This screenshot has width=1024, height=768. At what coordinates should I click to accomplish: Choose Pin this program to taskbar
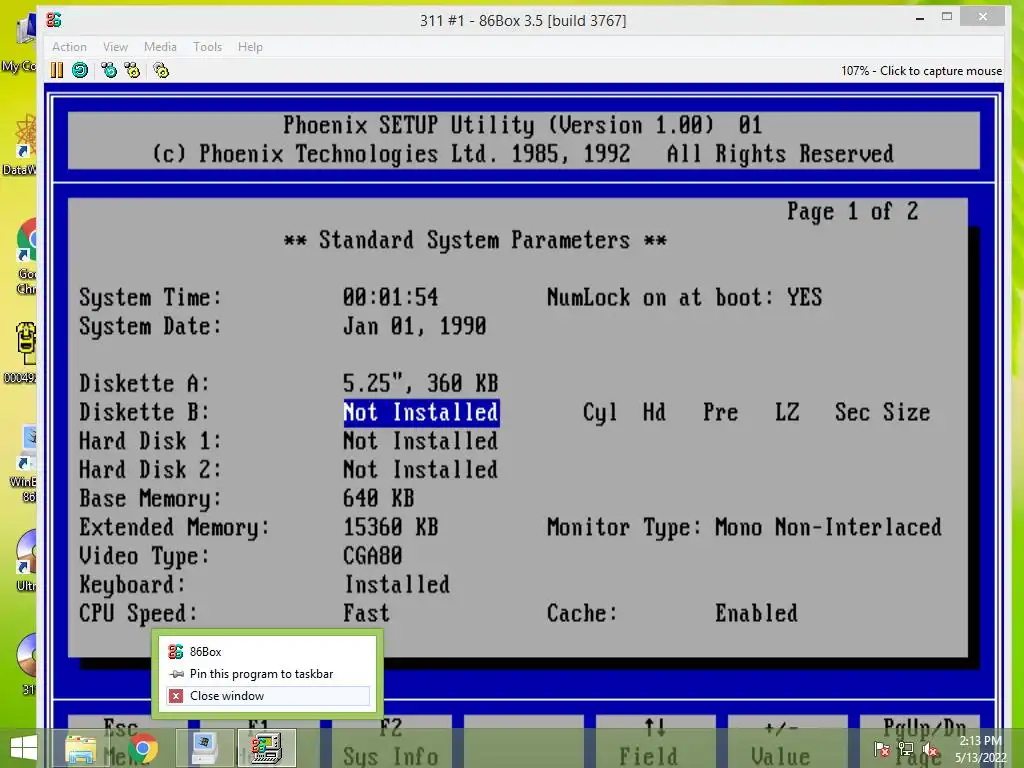coord(267,674)
